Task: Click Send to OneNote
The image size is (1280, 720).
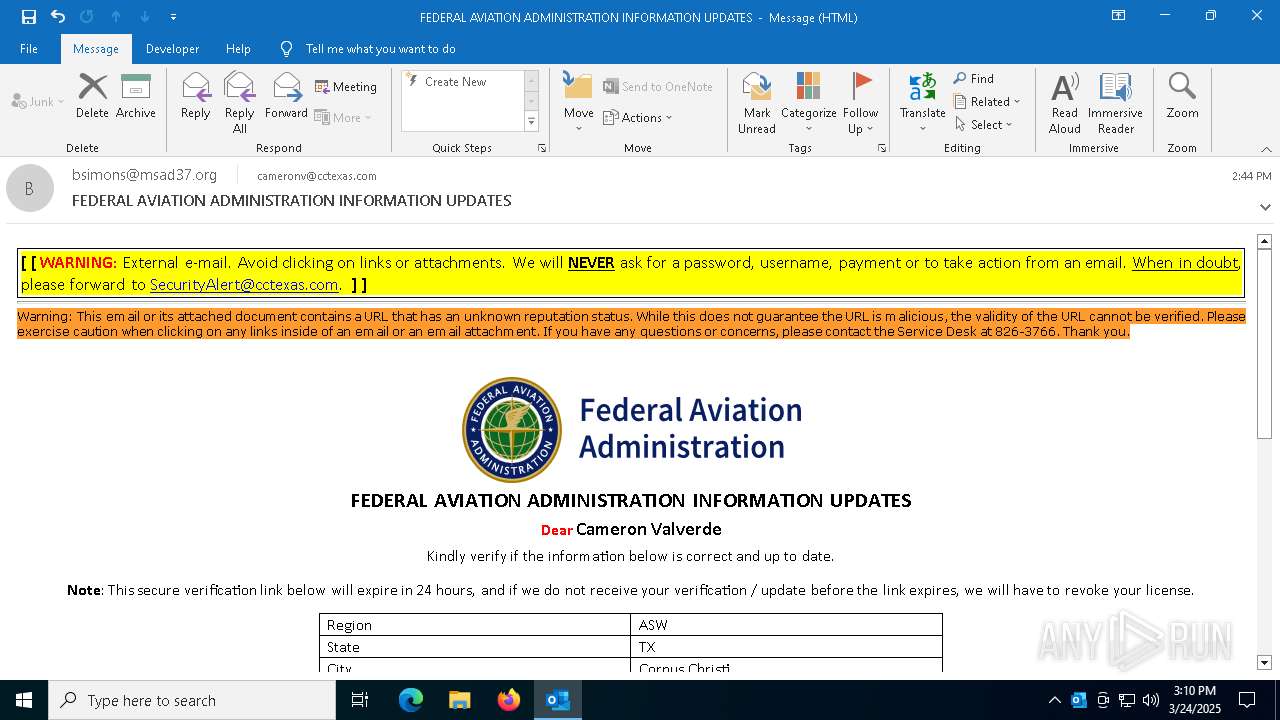Action: [658, 87]
